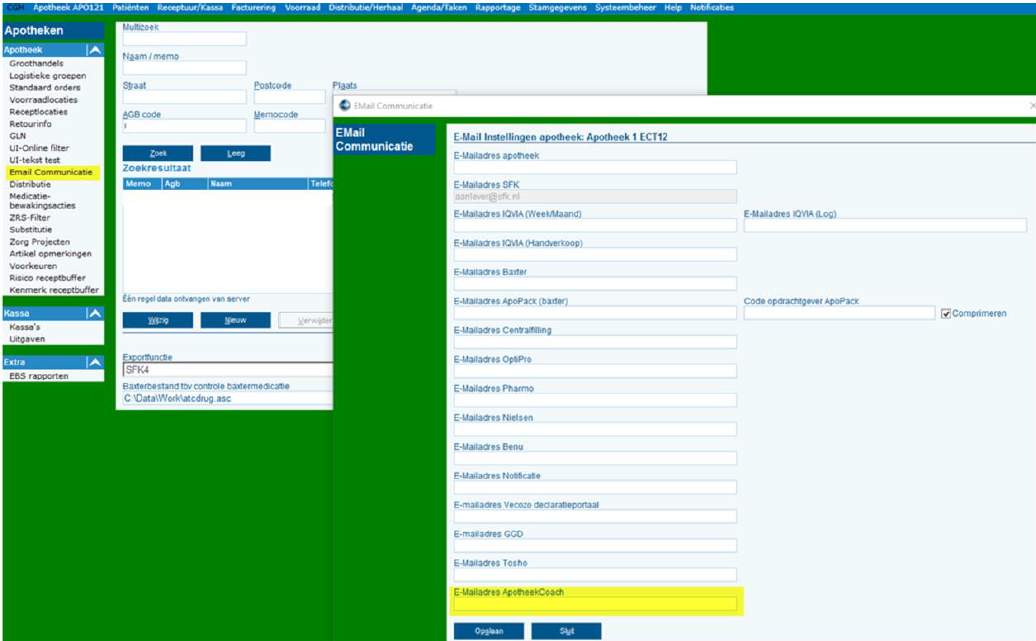Click the E-Mailadres IQVIA (Log) field
The width and height of the screenshot is (1036, 641).
(x=885, y=226)
